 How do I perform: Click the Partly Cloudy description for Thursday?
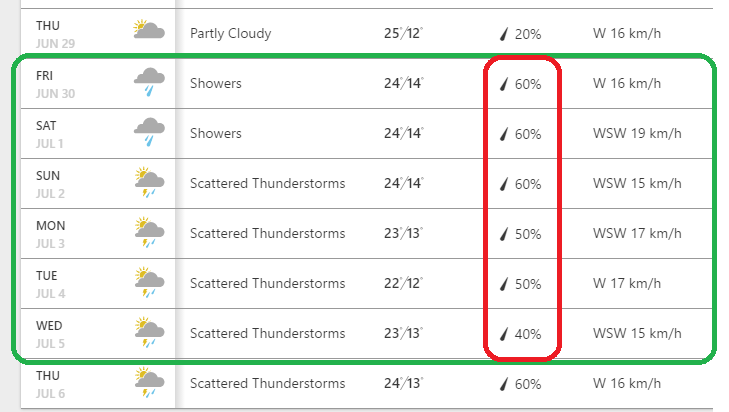click(230, 33)
